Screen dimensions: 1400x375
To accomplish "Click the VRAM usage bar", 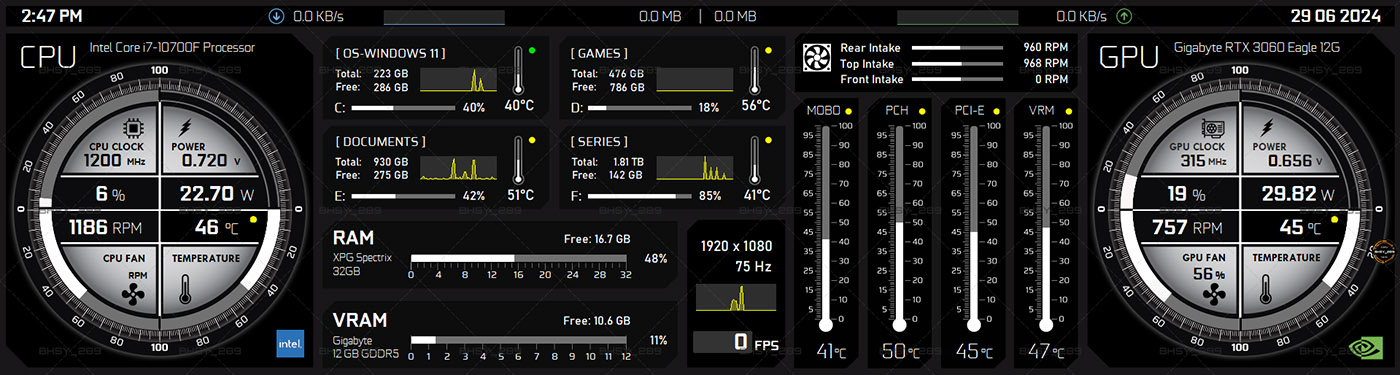I will [519, 340].
